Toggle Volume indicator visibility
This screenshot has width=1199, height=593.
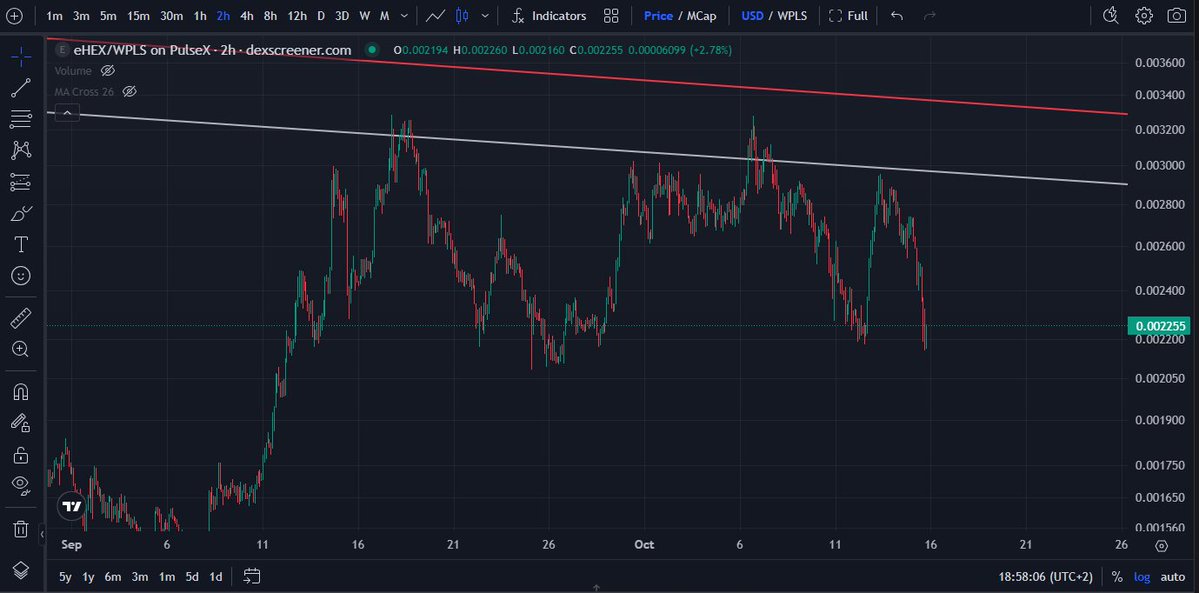[108, 71]
